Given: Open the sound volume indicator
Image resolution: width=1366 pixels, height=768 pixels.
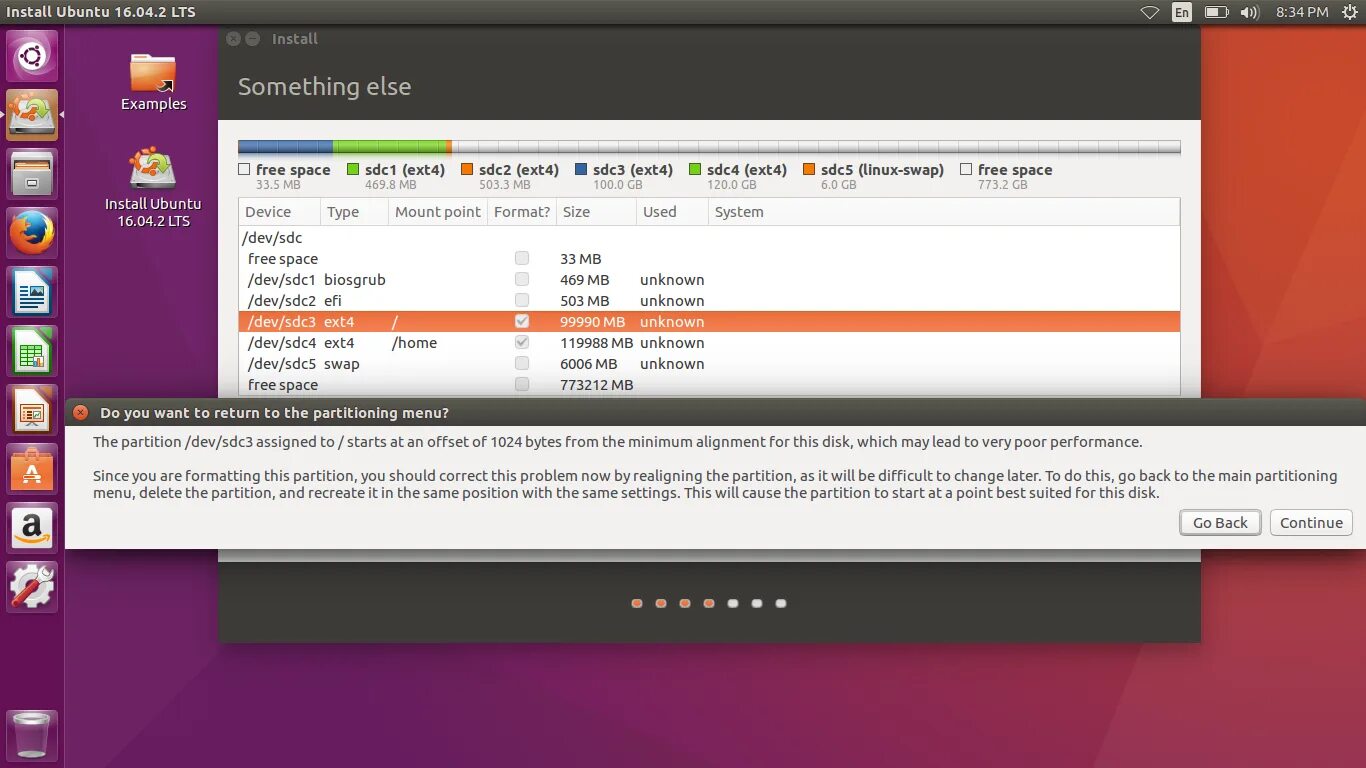Looking at the screenshot, I should pyautogui.click(x=1249, y=12).
